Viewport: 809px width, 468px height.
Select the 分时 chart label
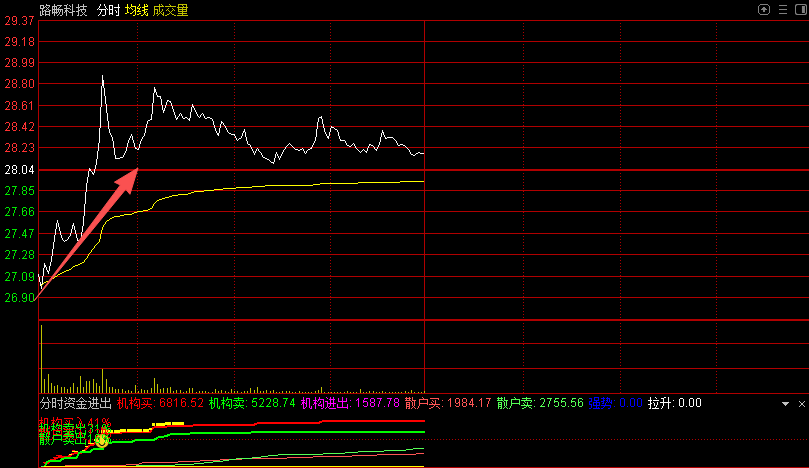(107, 10)
